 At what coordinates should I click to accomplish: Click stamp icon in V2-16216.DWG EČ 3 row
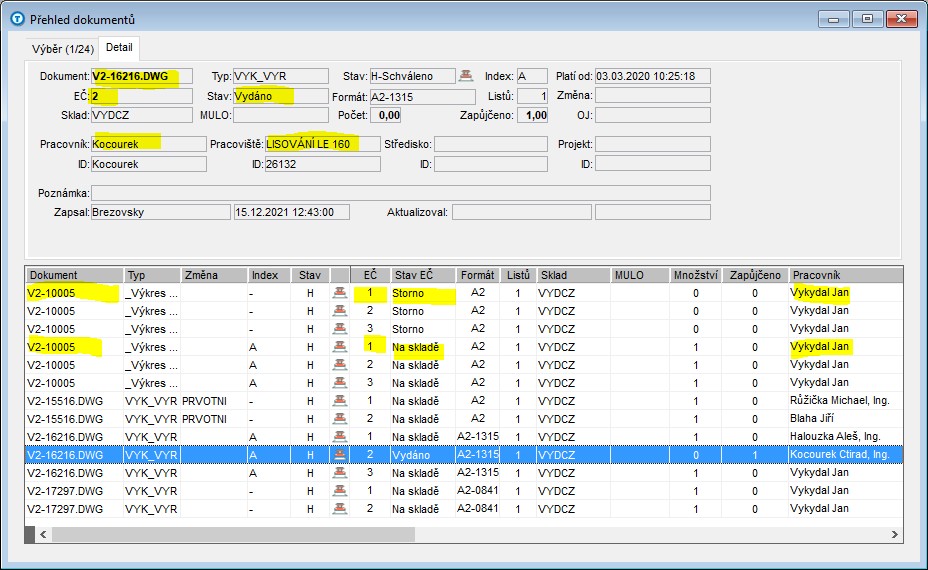pyautogui.click(x=340, y=473)
